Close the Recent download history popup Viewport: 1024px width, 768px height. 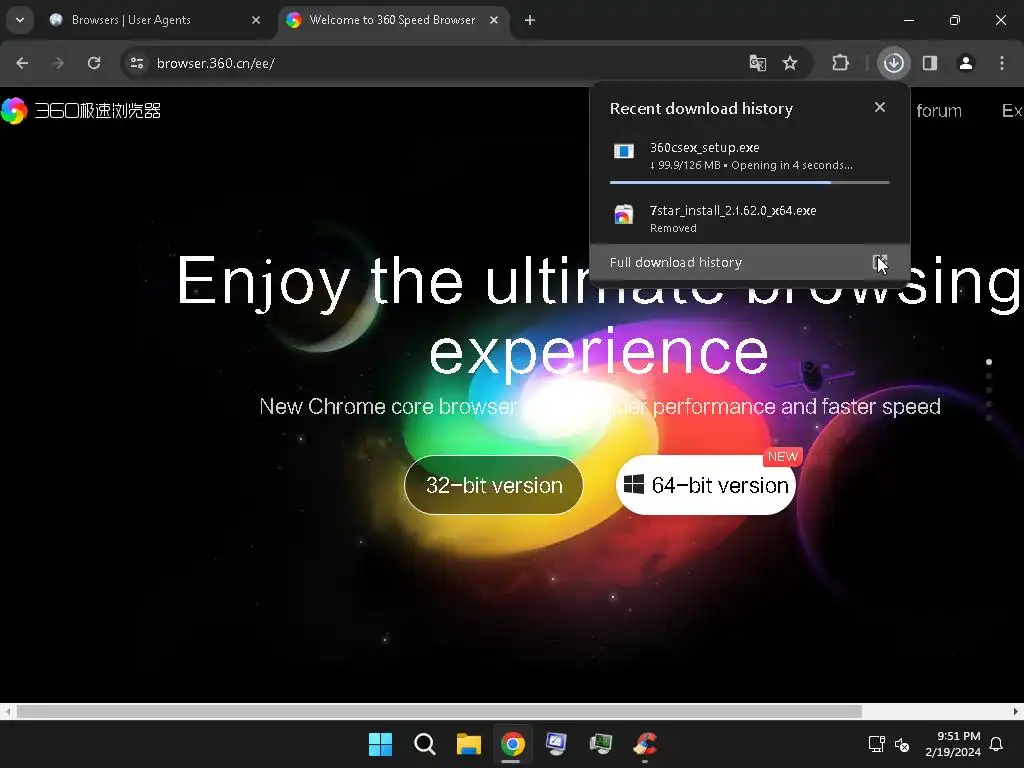(x=880, y=107)
